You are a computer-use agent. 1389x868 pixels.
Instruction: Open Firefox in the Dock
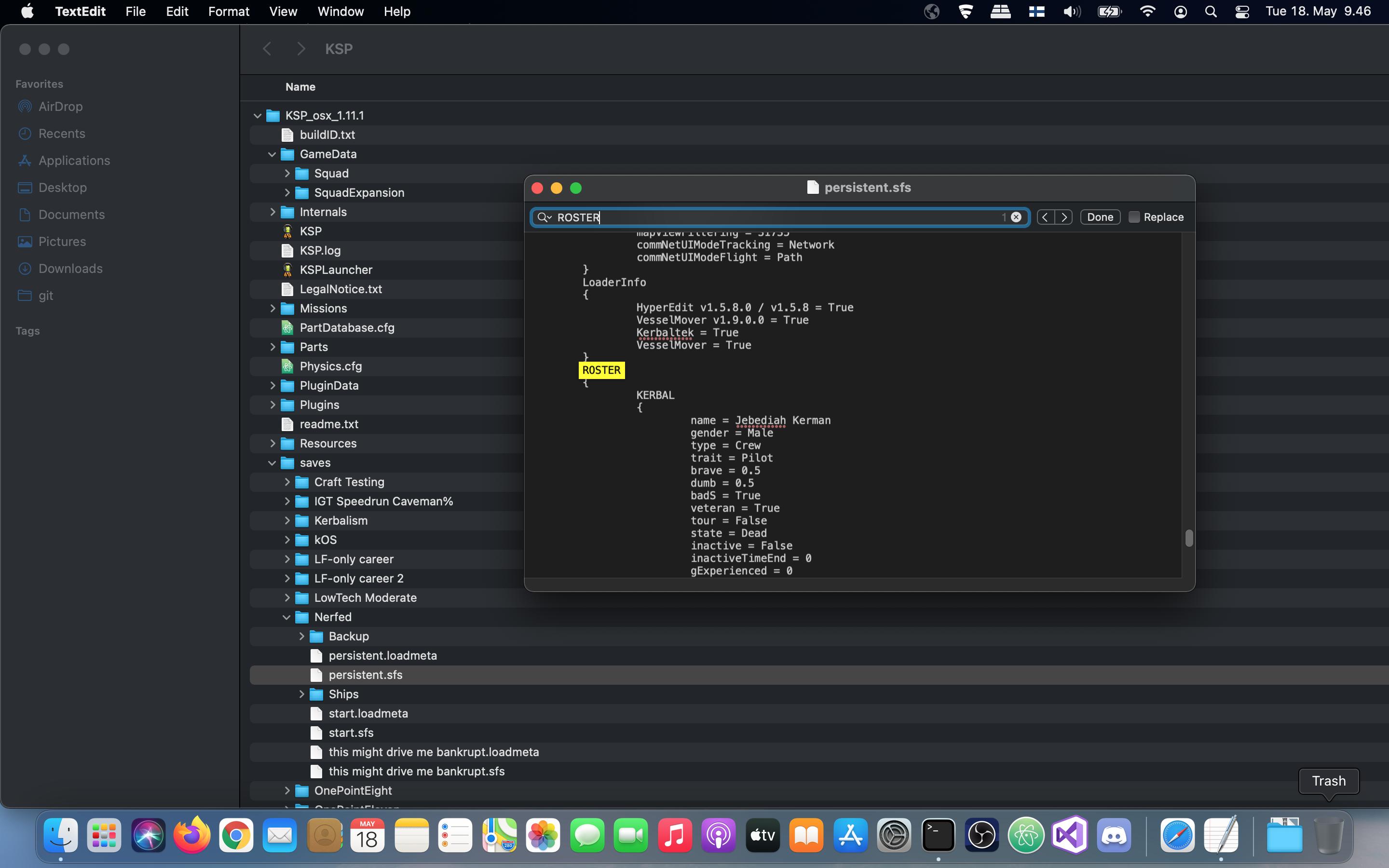[191, 835]
